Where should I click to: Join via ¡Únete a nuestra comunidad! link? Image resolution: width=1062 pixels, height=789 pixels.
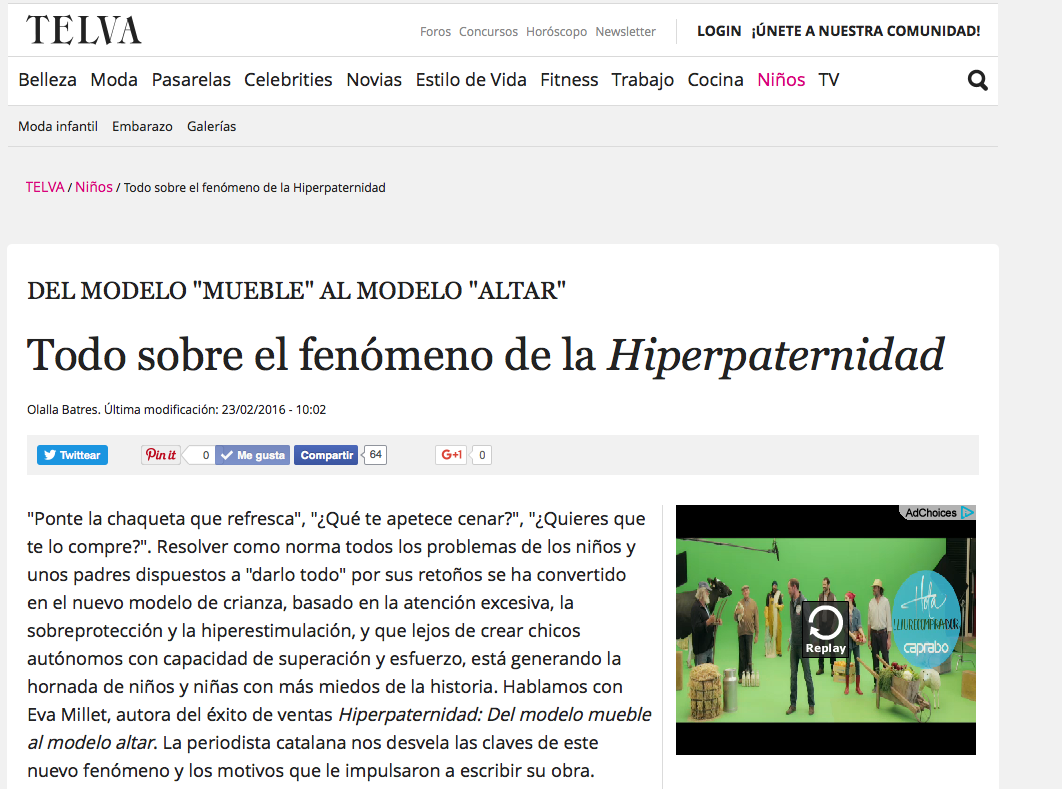866,31
